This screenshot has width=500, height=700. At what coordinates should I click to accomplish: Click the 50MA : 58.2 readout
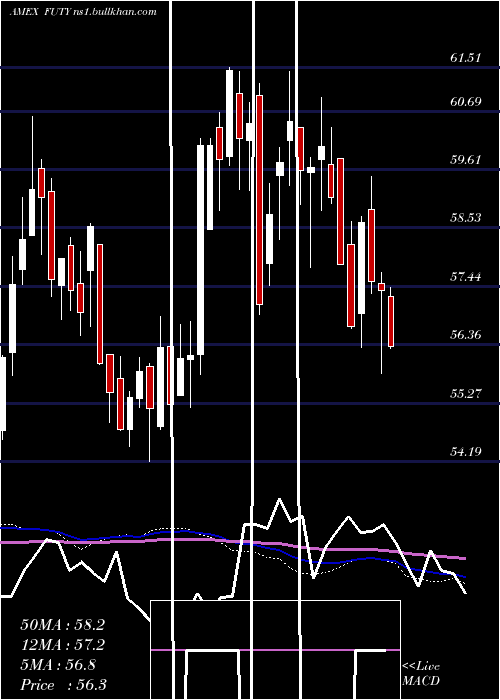click(x=62, y=625)
